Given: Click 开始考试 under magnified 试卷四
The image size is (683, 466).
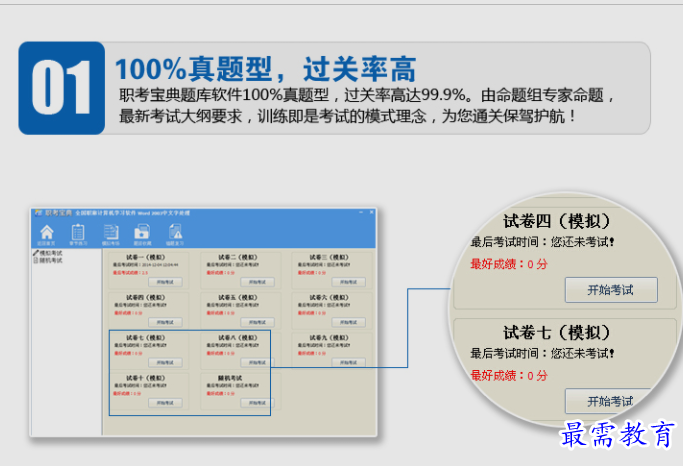Looking at the screenshot, I should tap(611, 290).
